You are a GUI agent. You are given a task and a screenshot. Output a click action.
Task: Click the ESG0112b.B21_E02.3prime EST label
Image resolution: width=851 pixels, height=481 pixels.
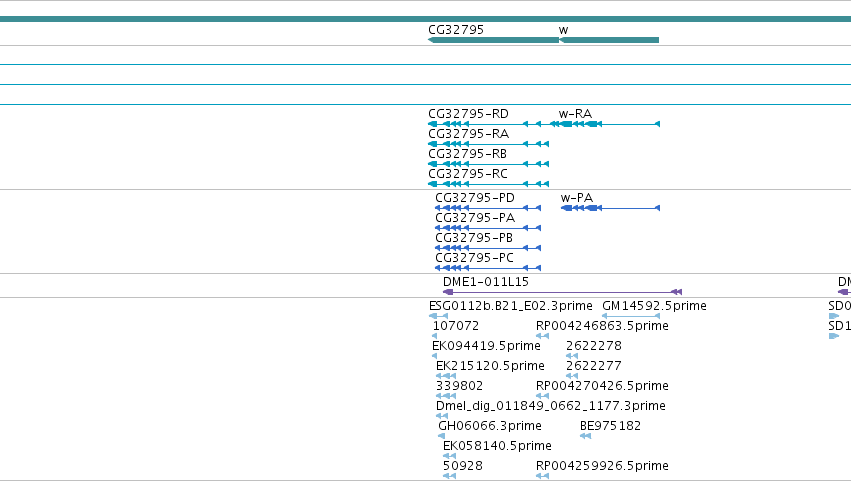coord(511,306)
